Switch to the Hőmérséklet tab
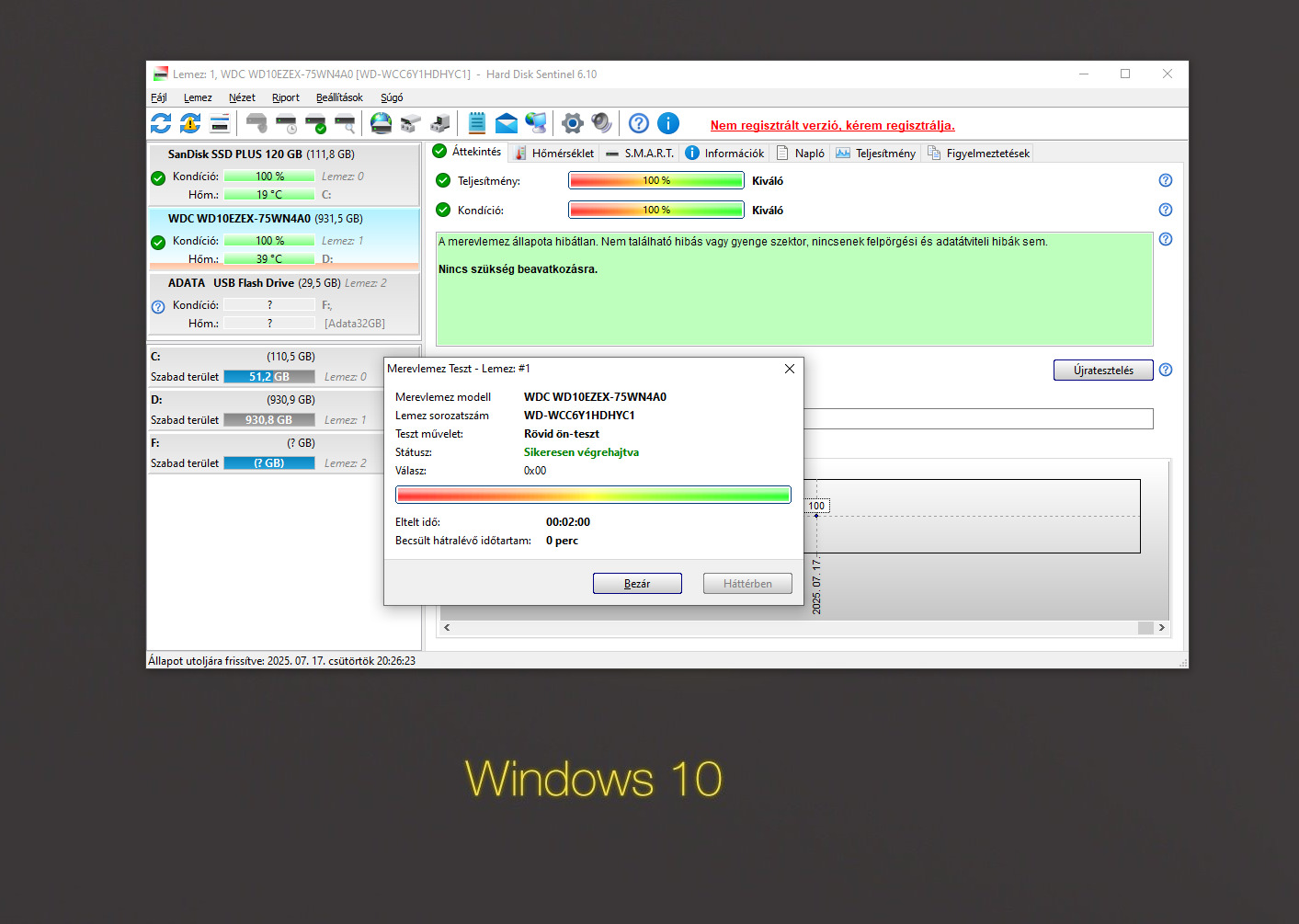 point(554,154)
